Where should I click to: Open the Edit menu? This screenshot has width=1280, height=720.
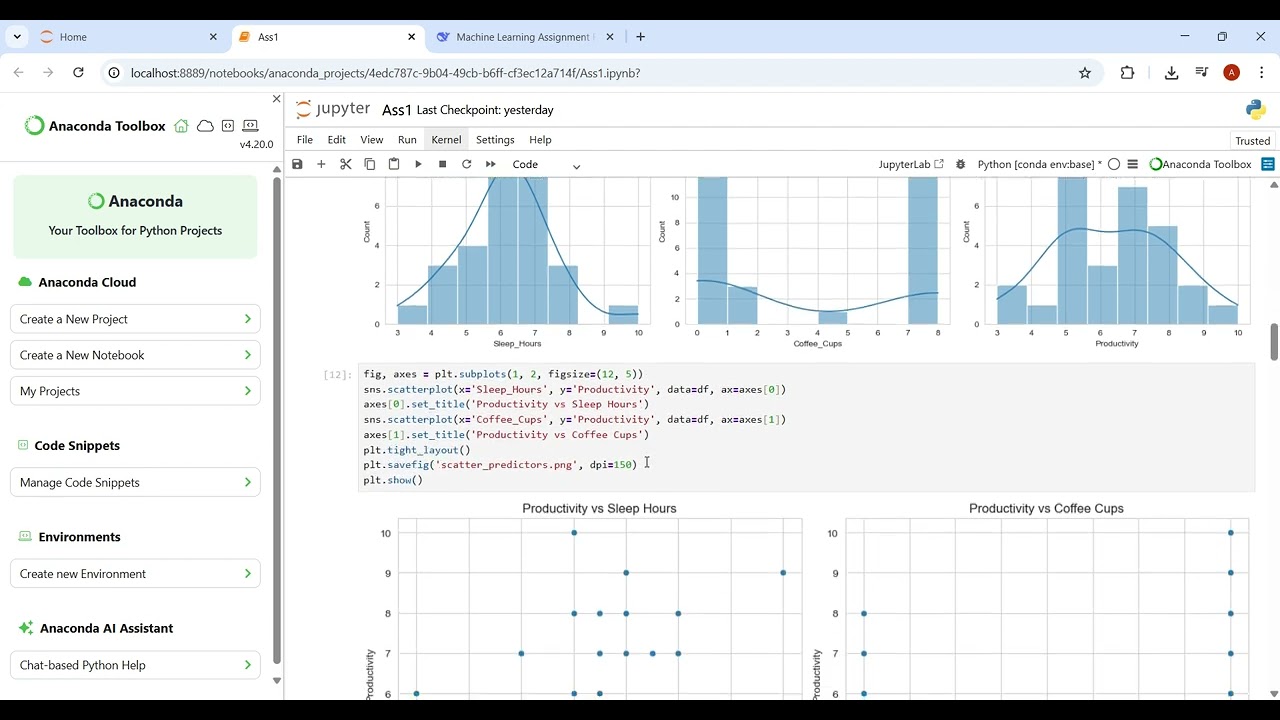[x=337, y=140]
